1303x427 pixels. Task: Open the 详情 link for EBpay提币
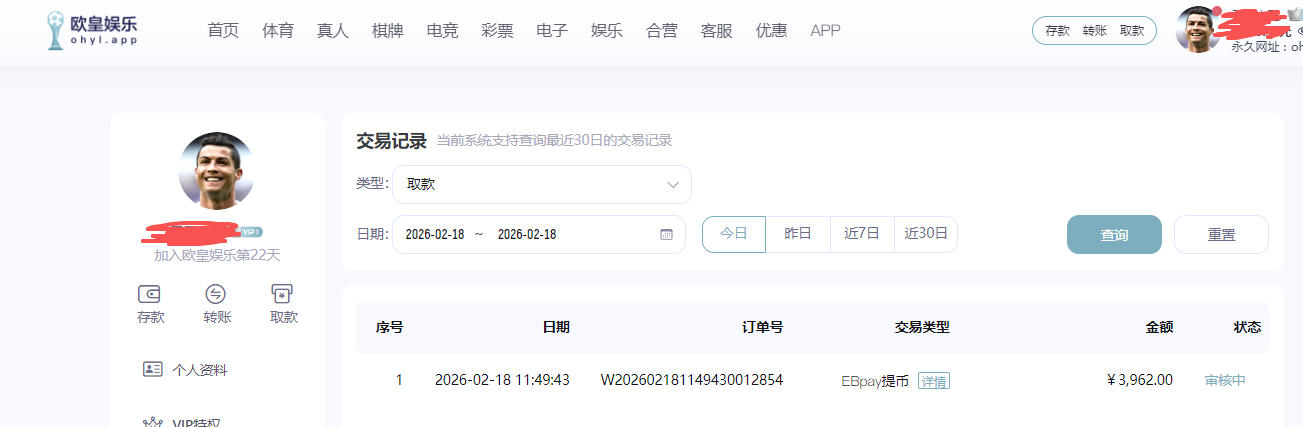934,381
